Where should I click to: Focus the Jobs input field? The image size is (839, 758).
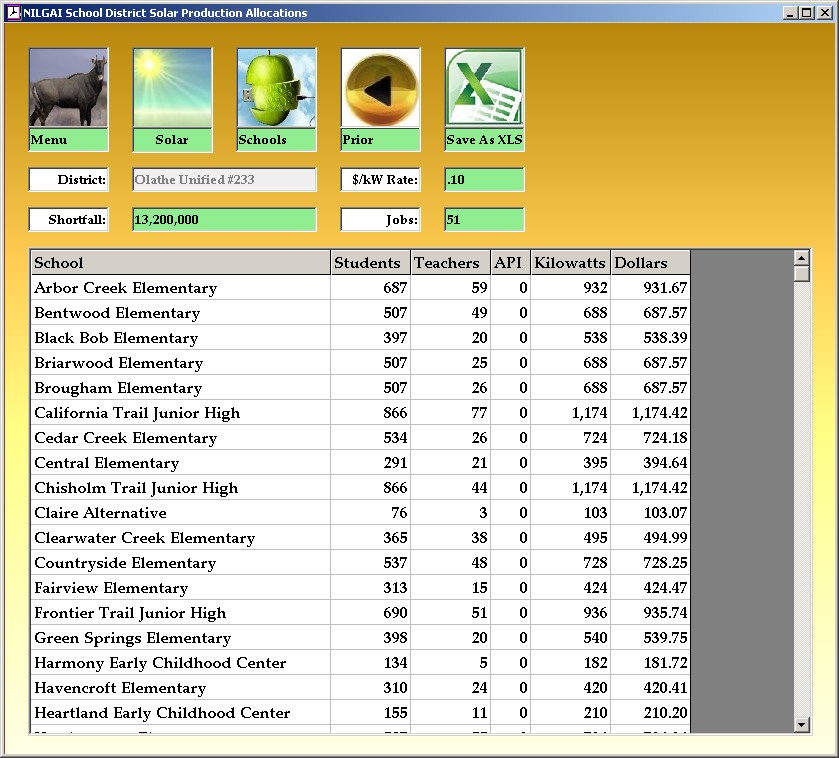[484, 220]
